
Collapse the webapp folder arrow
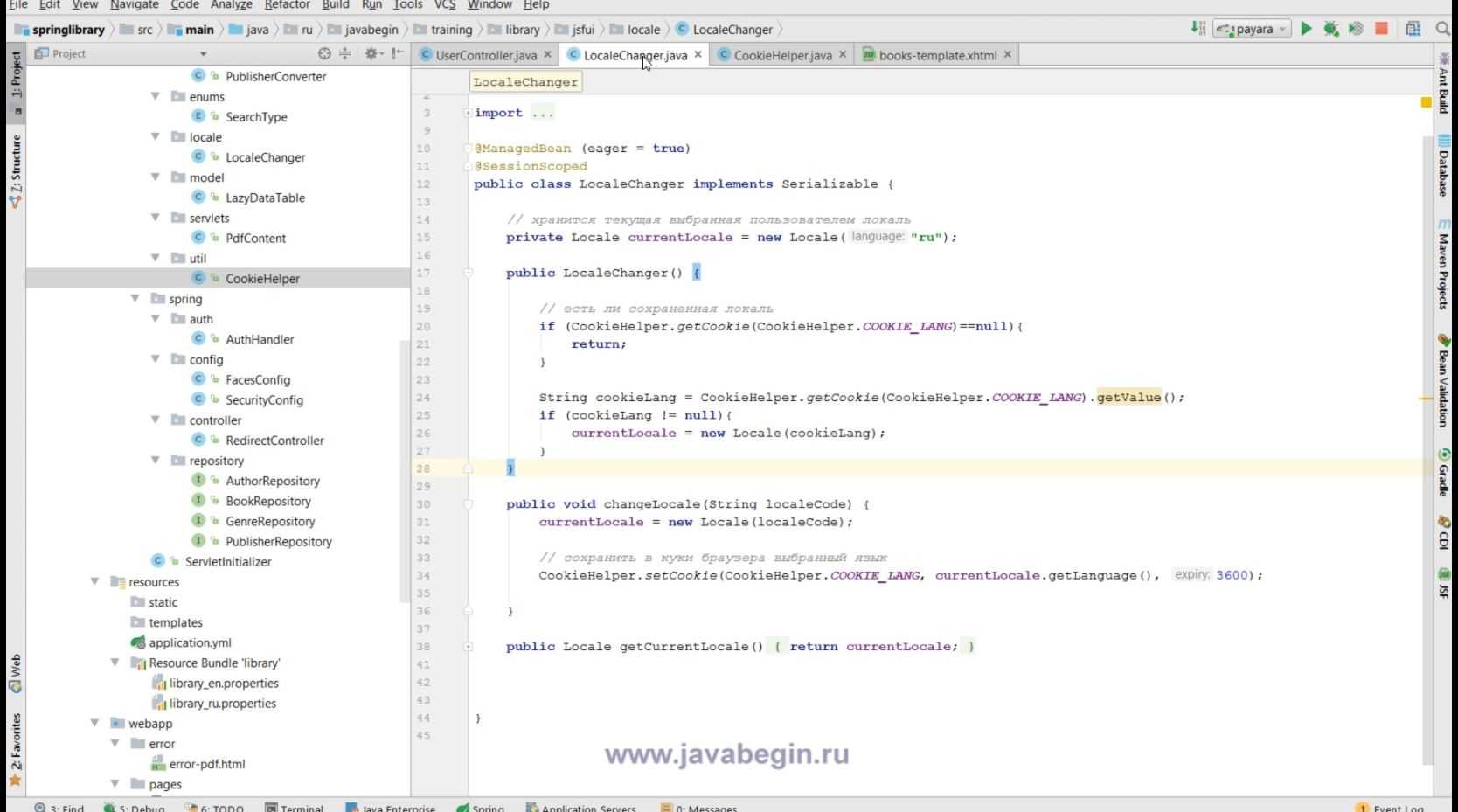coord(95,723)
